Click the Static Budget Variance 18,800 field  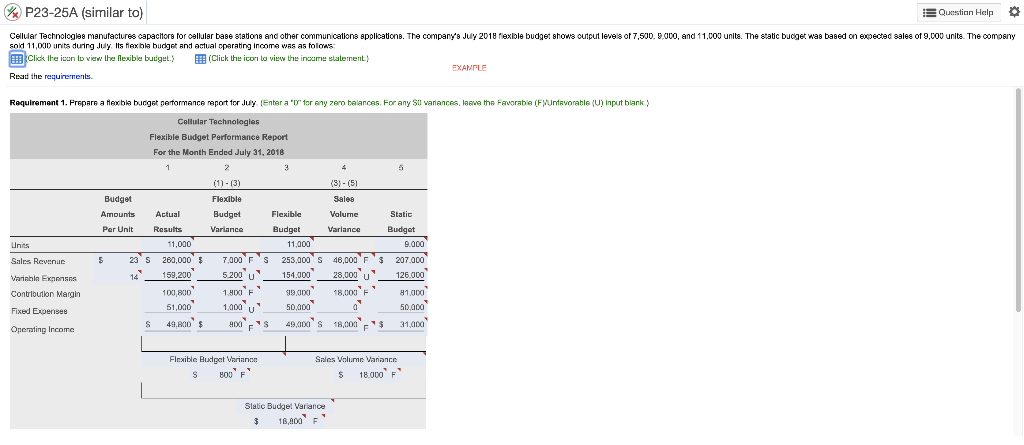[x=281, y=421]
